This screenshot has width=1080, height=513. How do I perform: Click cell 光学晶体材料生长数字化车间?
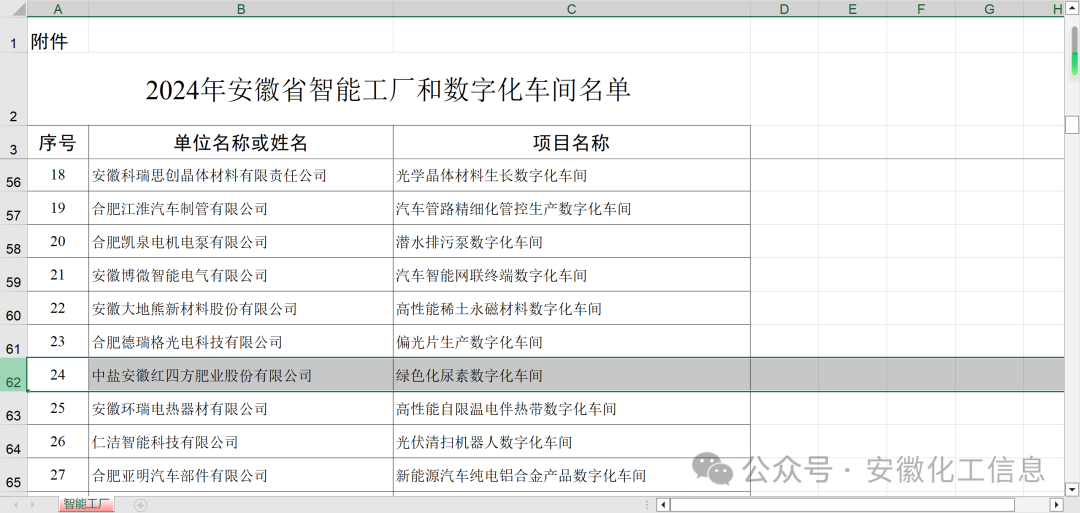click(x=572, y=175)
